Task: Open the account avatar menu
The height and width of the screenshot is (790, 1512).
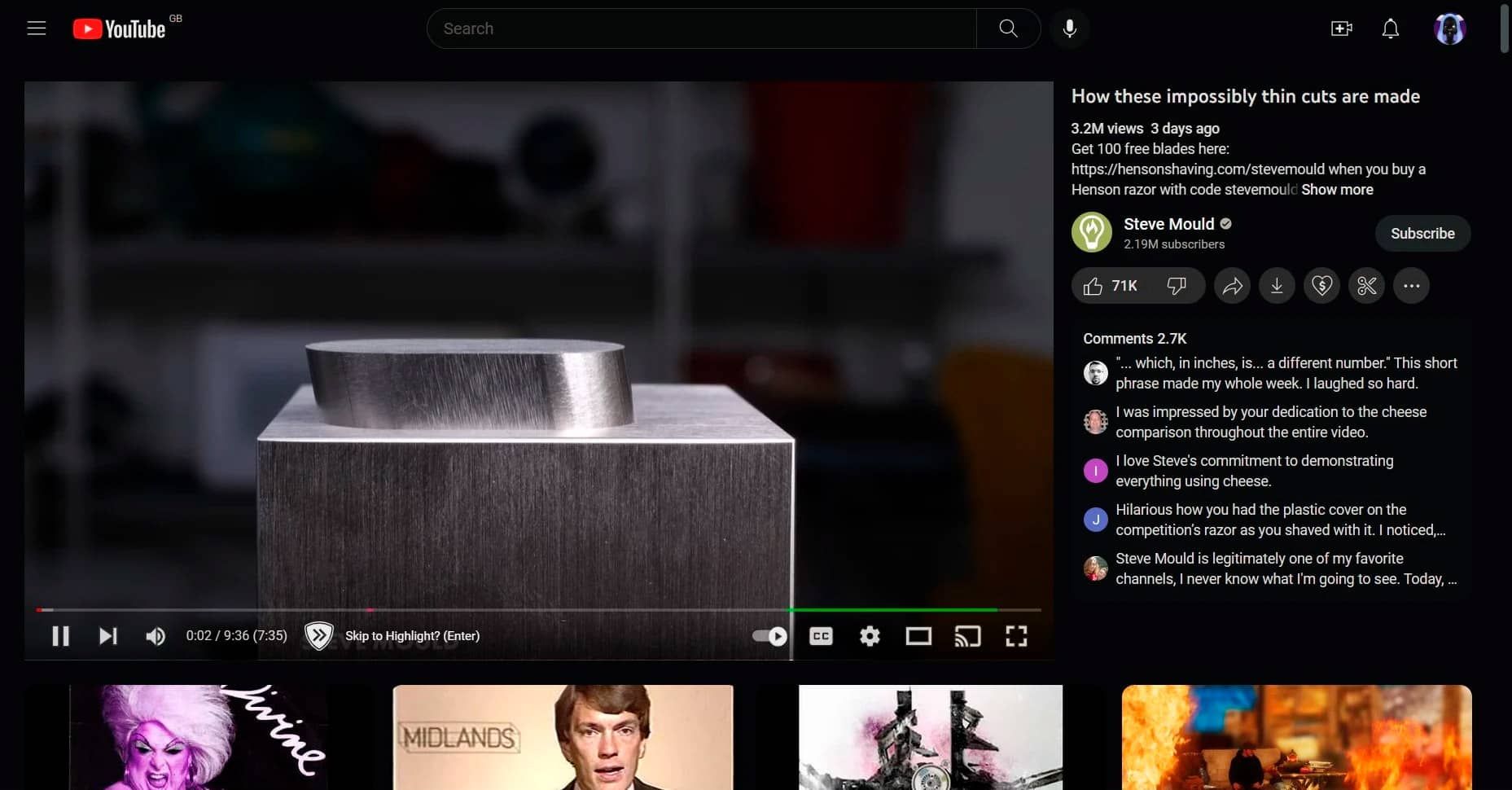Action: click(1449, 29)
